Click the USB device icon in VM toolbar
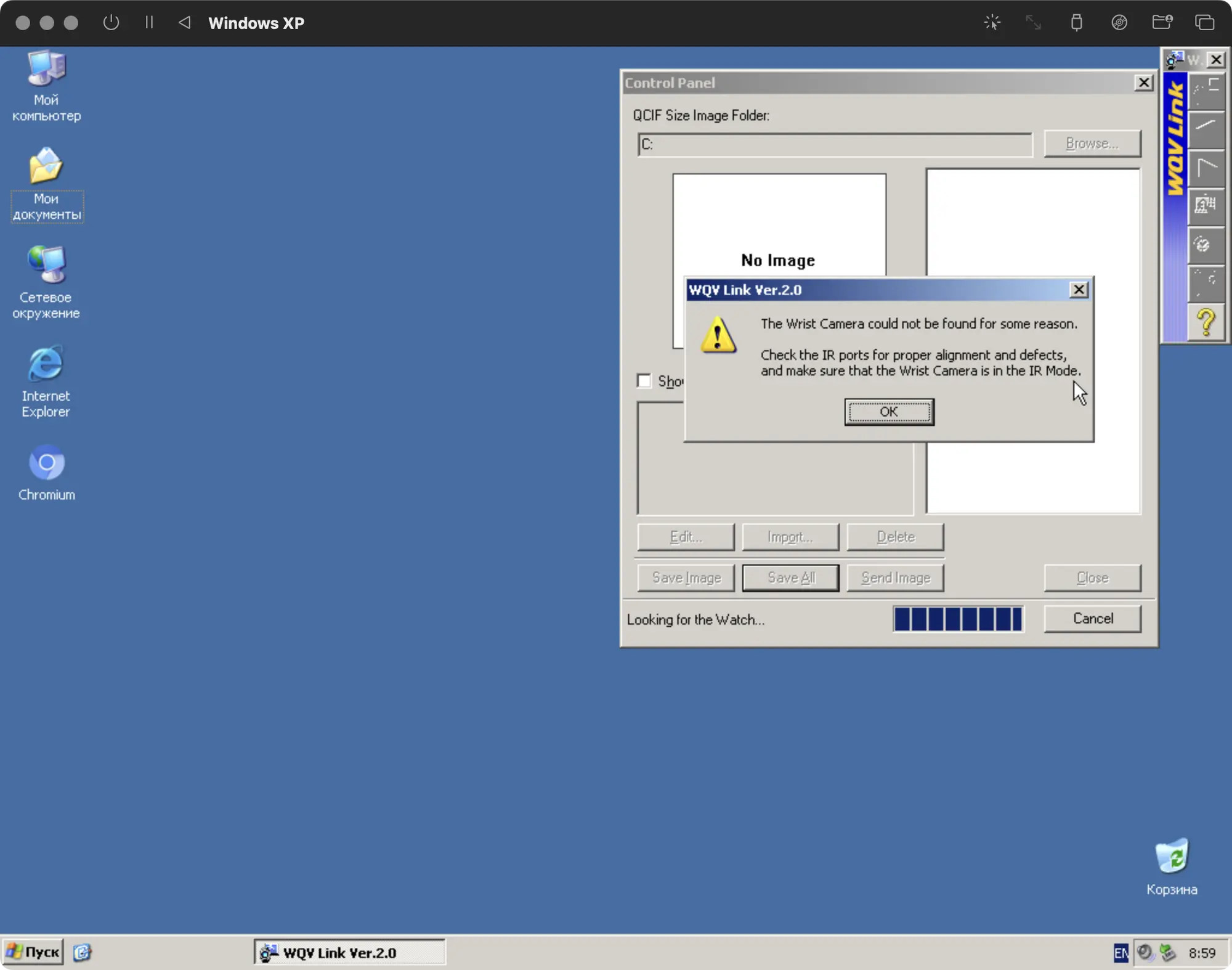 point(1076,23)
